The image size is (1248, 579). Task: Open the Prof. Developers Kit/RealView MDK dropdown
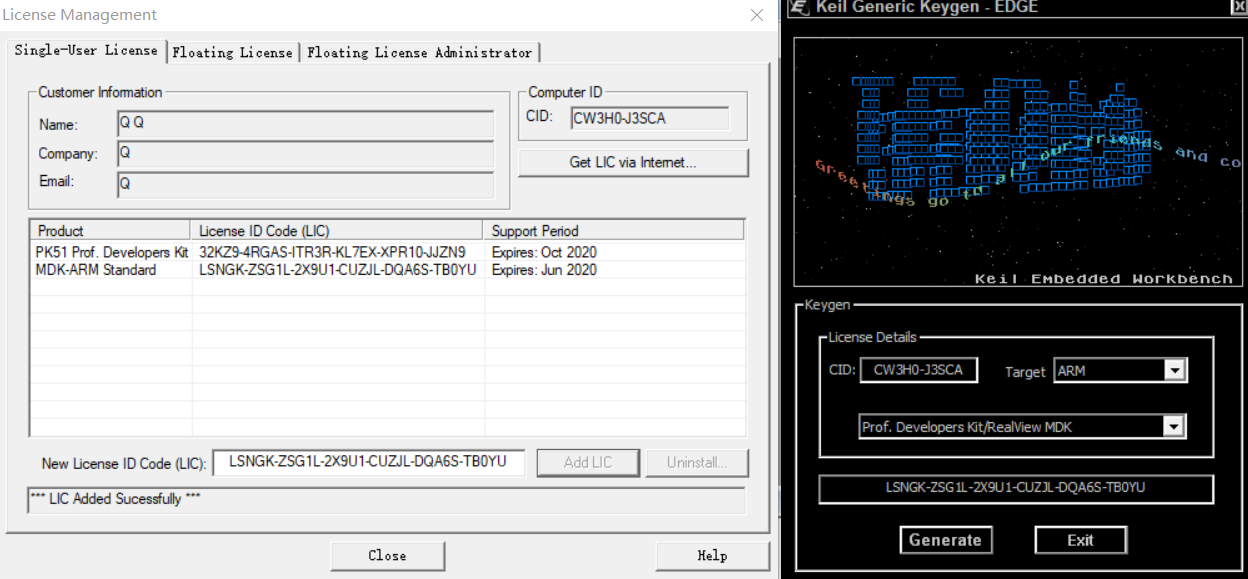click(1174, 427)
